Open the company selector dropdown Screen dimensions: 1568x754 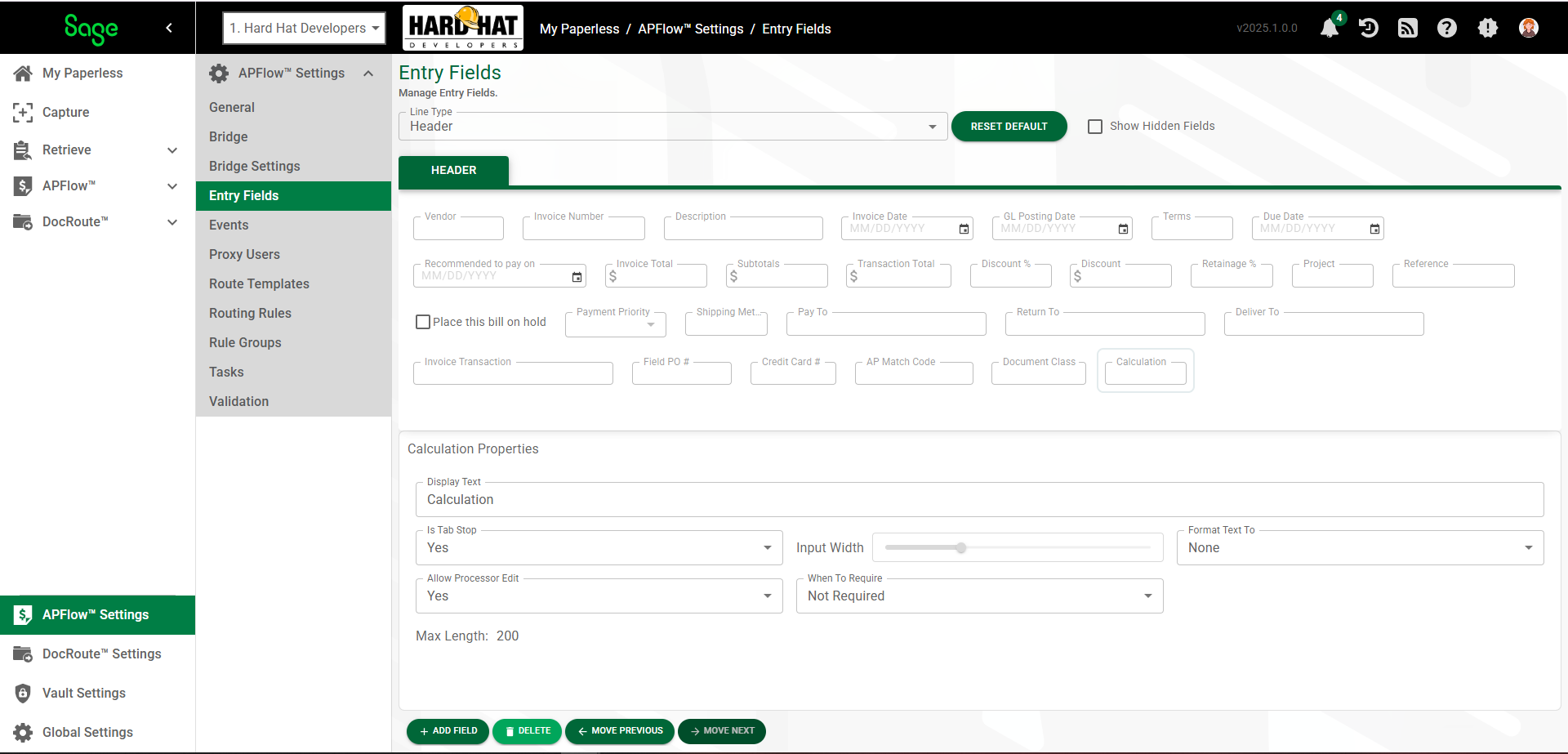point(304,28)
